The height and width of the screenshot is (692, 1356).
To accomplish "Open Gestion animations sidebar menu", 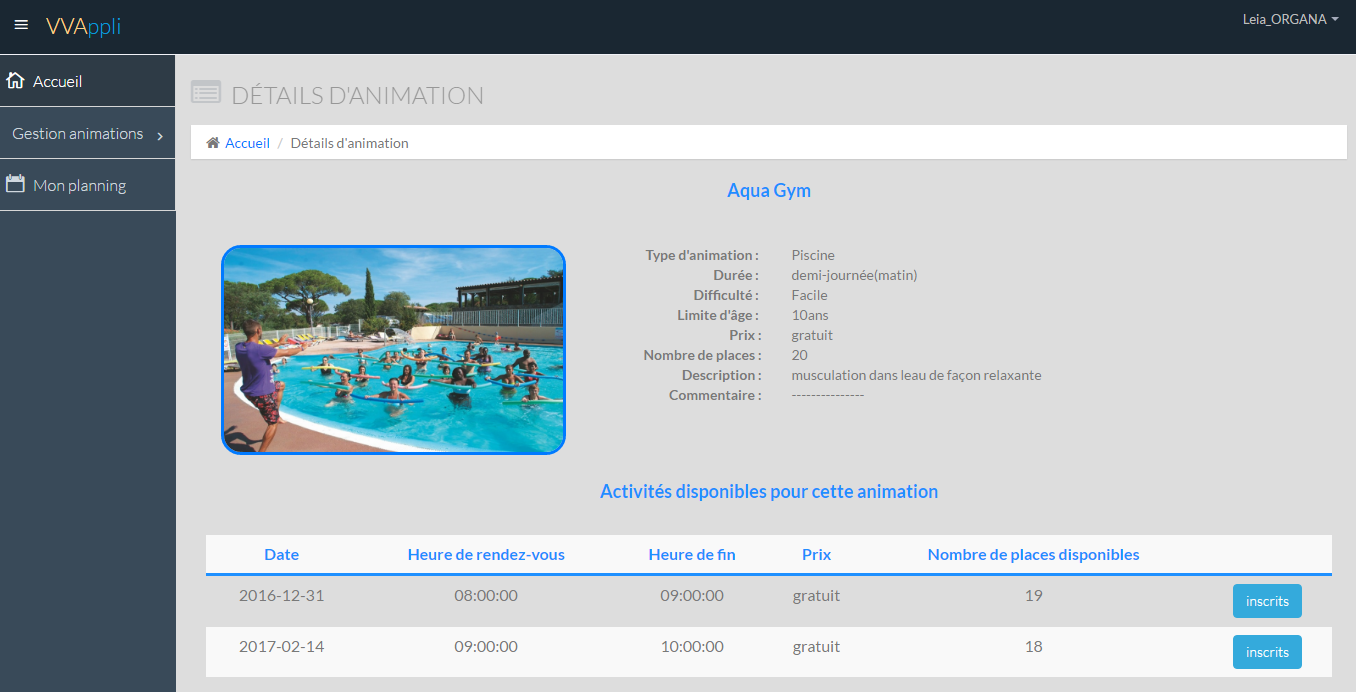I will (x=78, y=134).
